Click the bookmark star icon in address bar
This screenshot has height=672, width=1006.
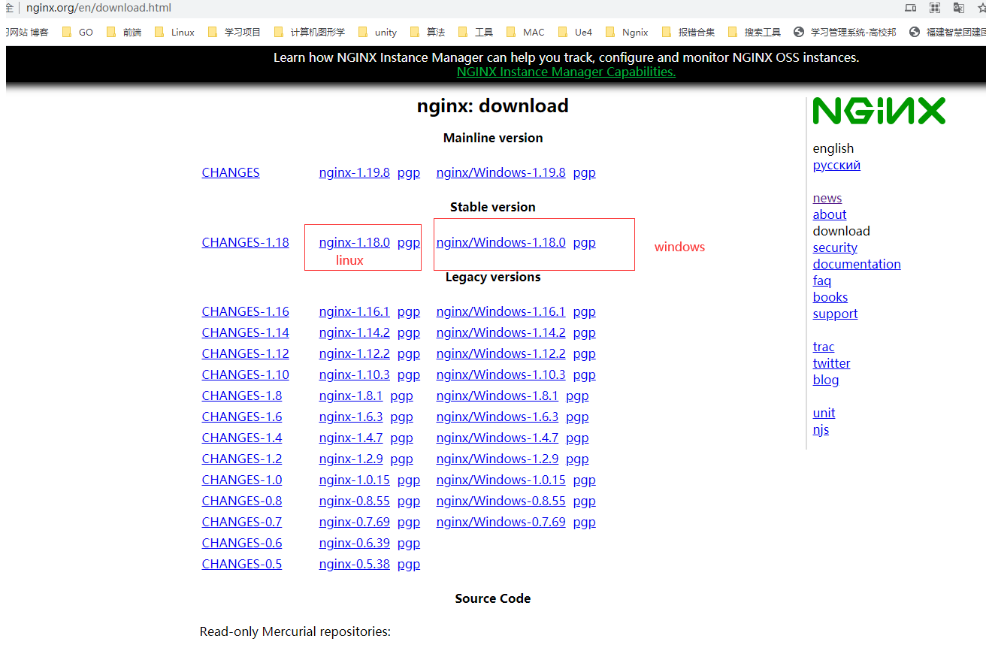(x=982, y=8)
